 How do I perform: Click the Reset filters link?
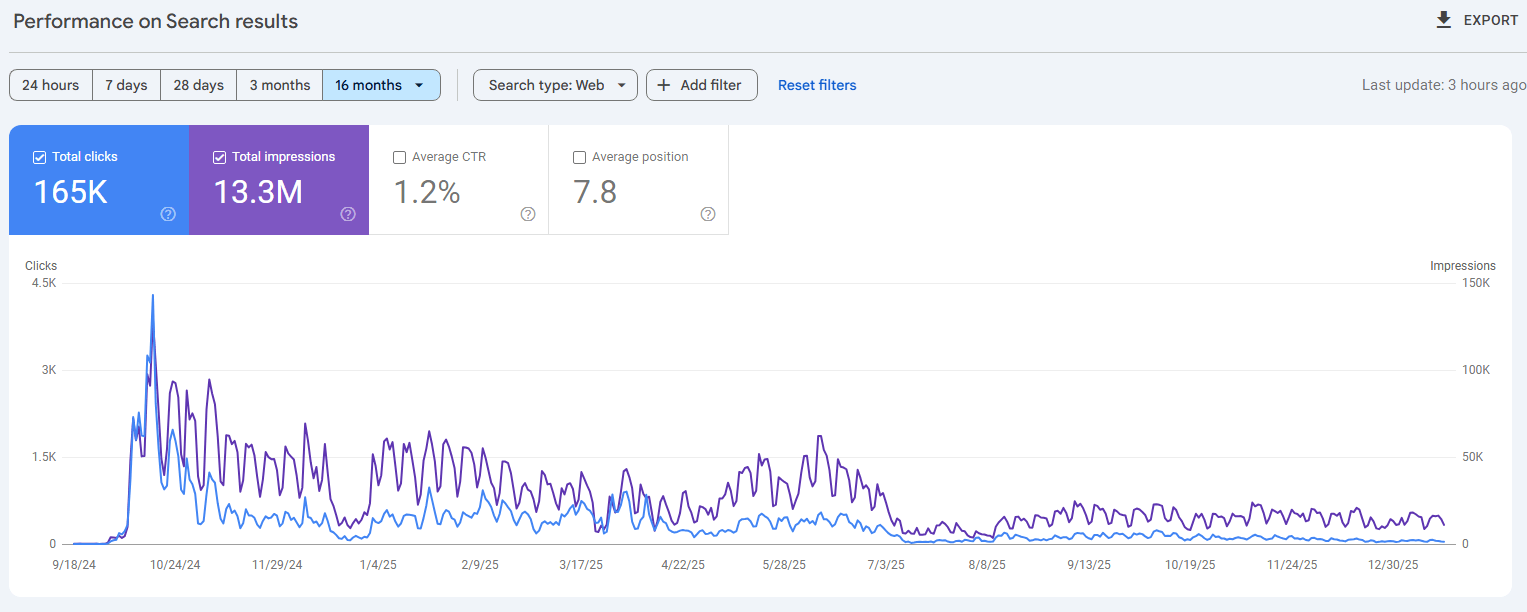tap(817, 85)
